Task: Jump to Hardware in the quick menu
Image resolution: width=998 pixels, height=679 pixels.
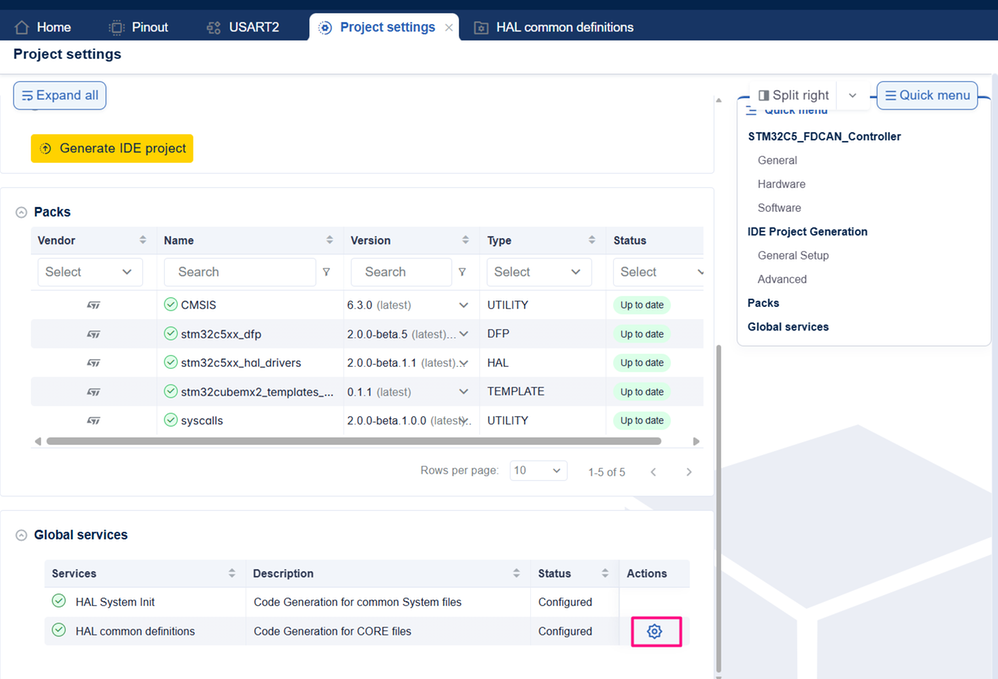Action: click(x=782, y=184)
